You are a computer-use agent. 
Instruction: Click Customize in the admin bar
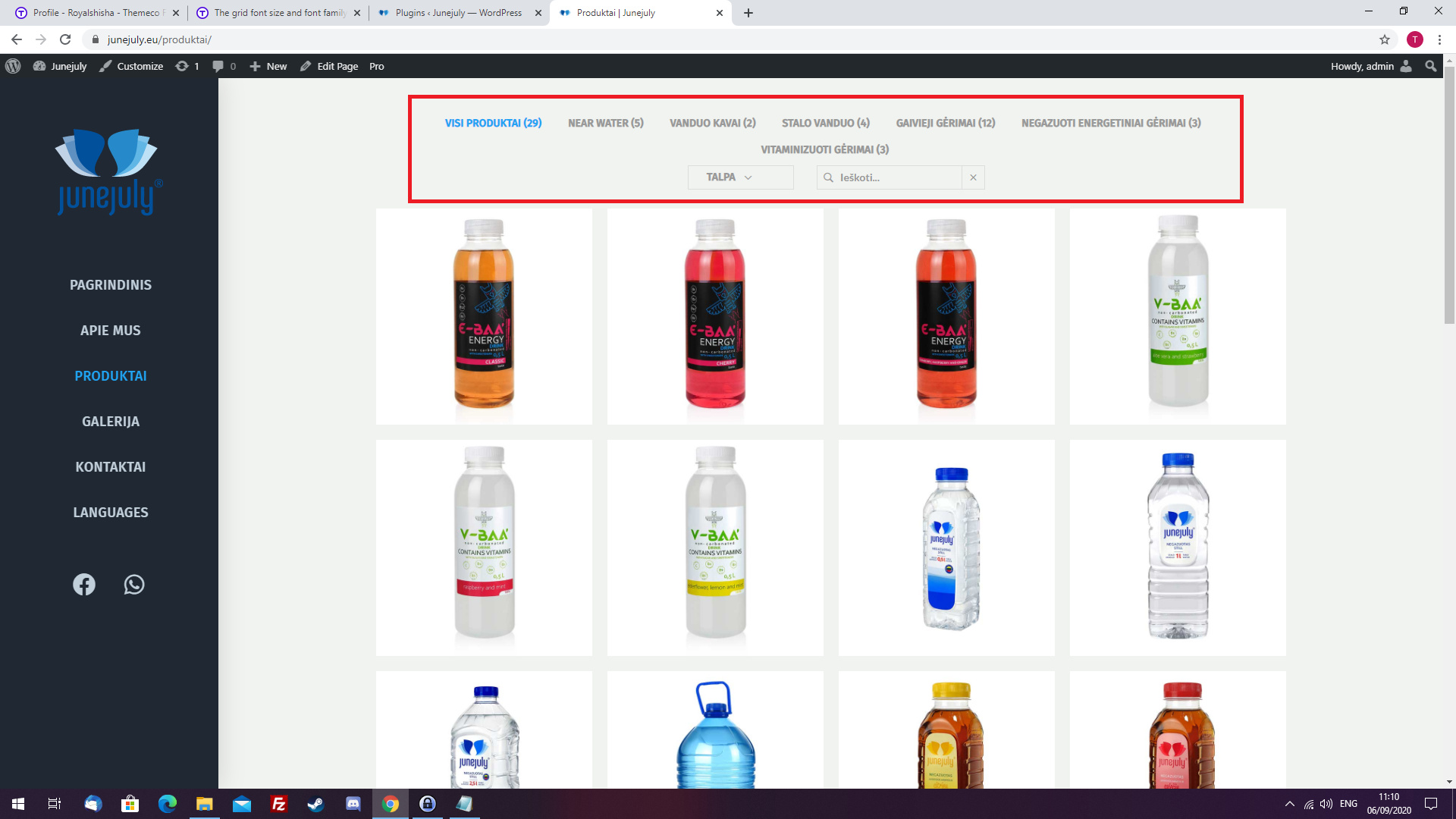click(x=131, y=67)
